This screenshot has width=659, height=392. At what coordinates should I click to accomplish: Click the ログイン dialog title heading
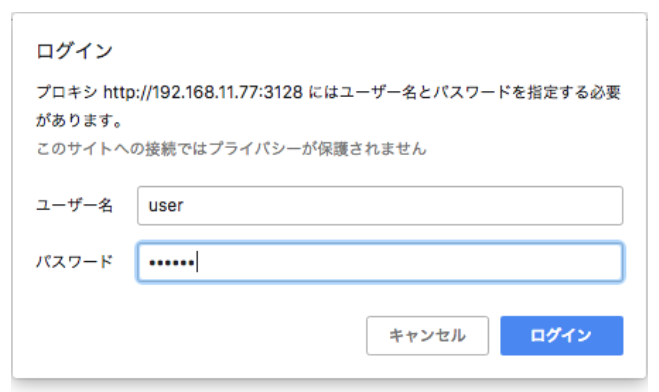[x=74, y=51]
